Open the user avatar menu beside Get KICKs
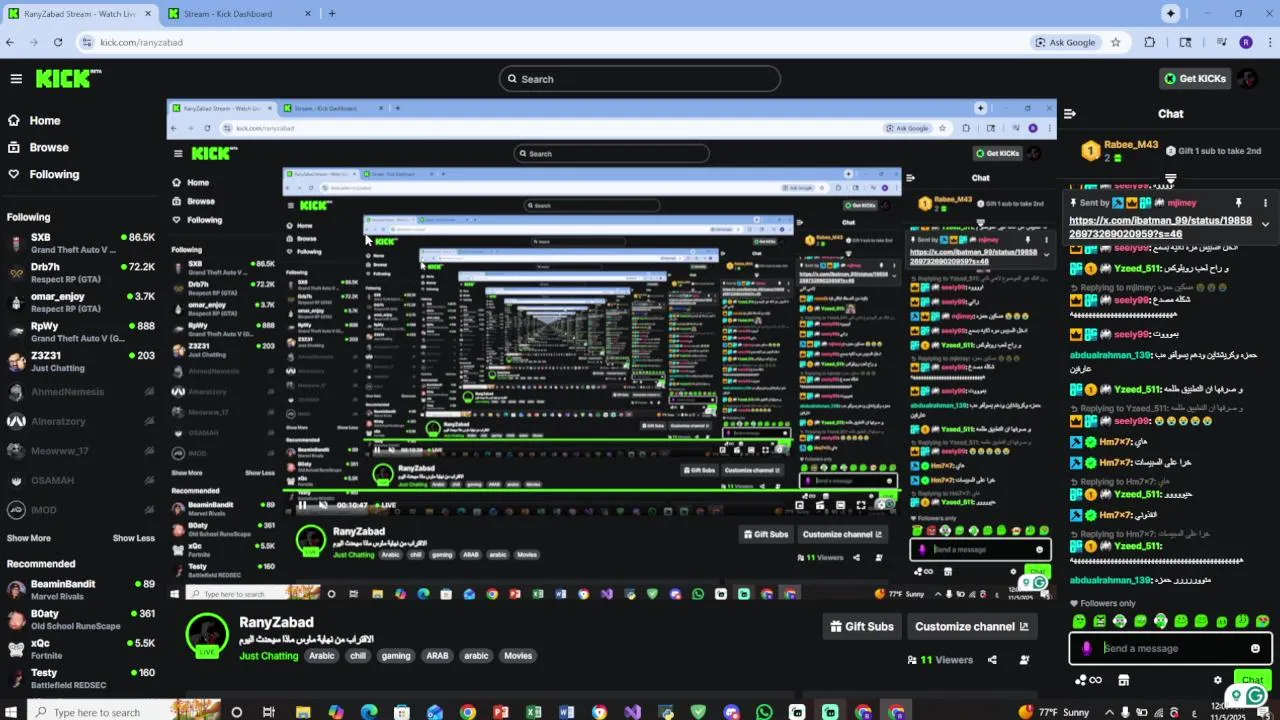Viewport: 1280px width, 720px height. 1247,79
